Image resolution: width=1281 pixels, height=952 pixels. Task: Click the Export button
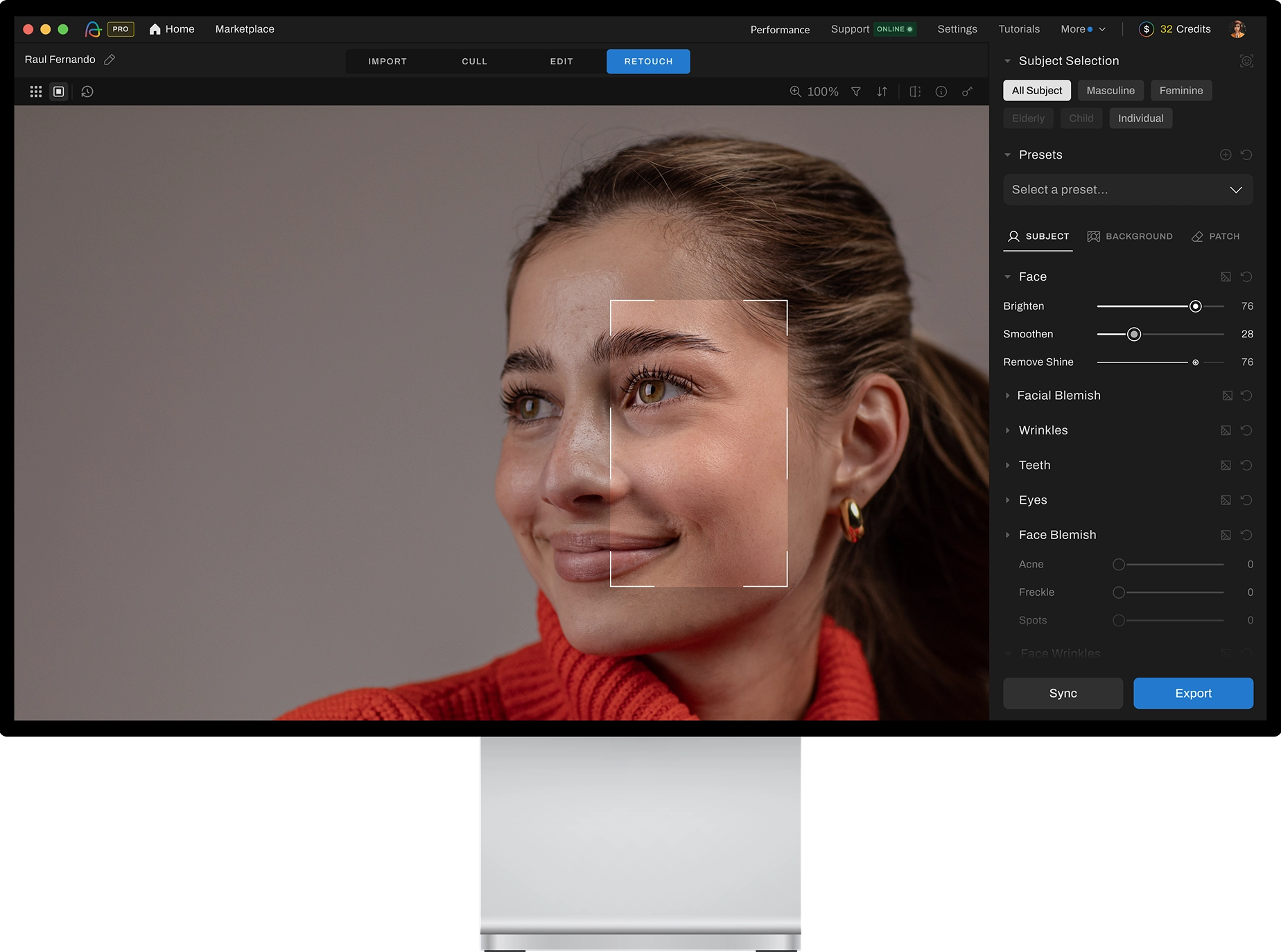click(x=1192, y=694)
